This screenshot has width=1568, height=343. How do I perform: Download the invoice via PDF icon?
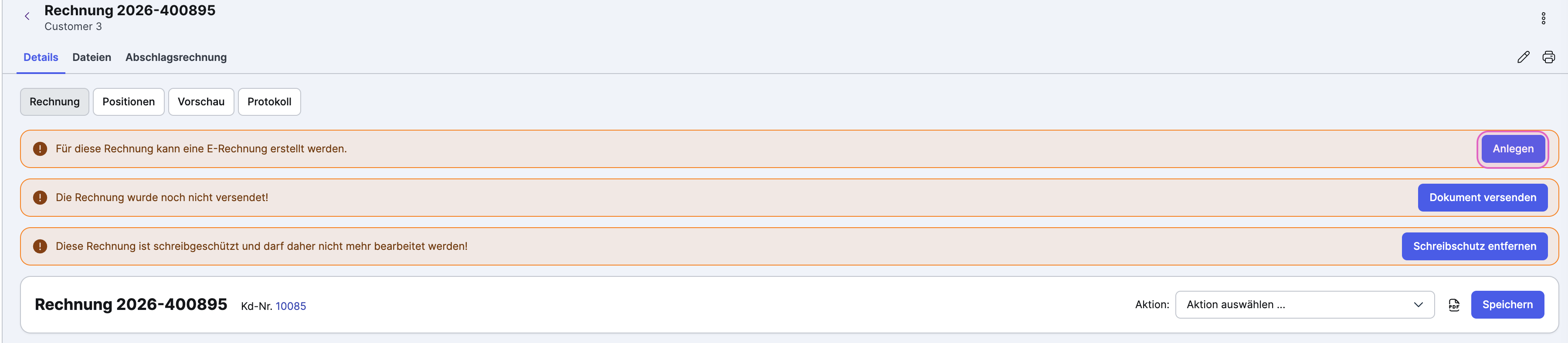pyautogui.click(x=1453, y=305)
